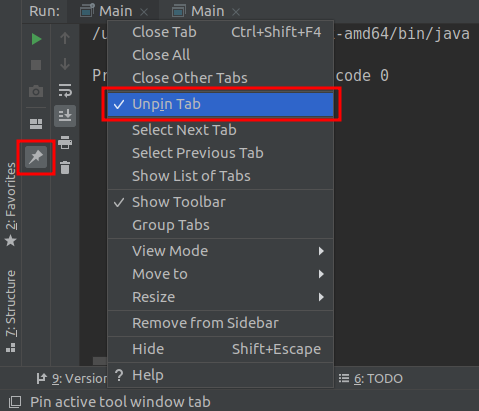Open the 6: TODO tool window
This screenshot has width=479, height=411.
pyautogui.click(x=371, y=379)
